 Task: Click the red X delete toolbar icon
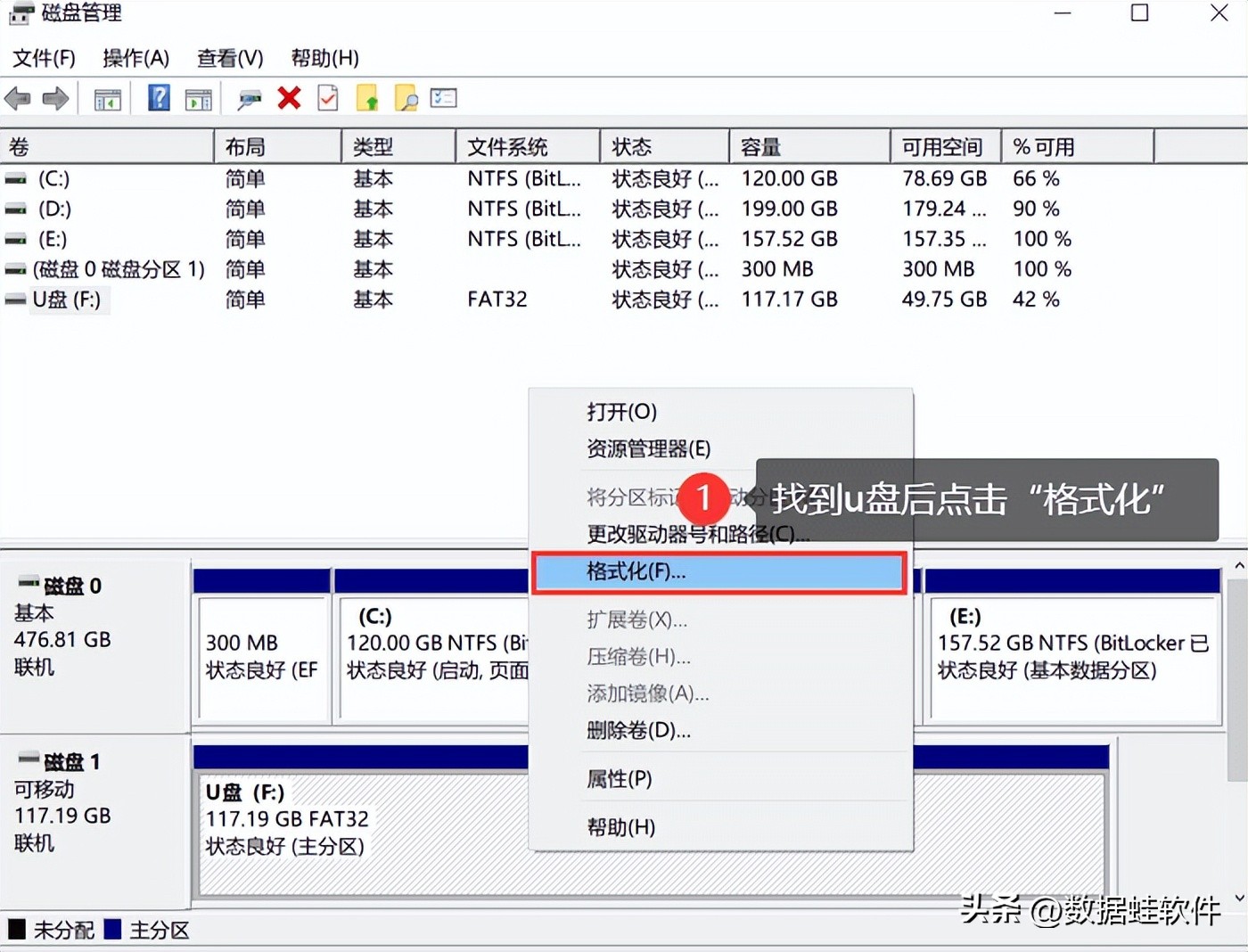point(289,98)
